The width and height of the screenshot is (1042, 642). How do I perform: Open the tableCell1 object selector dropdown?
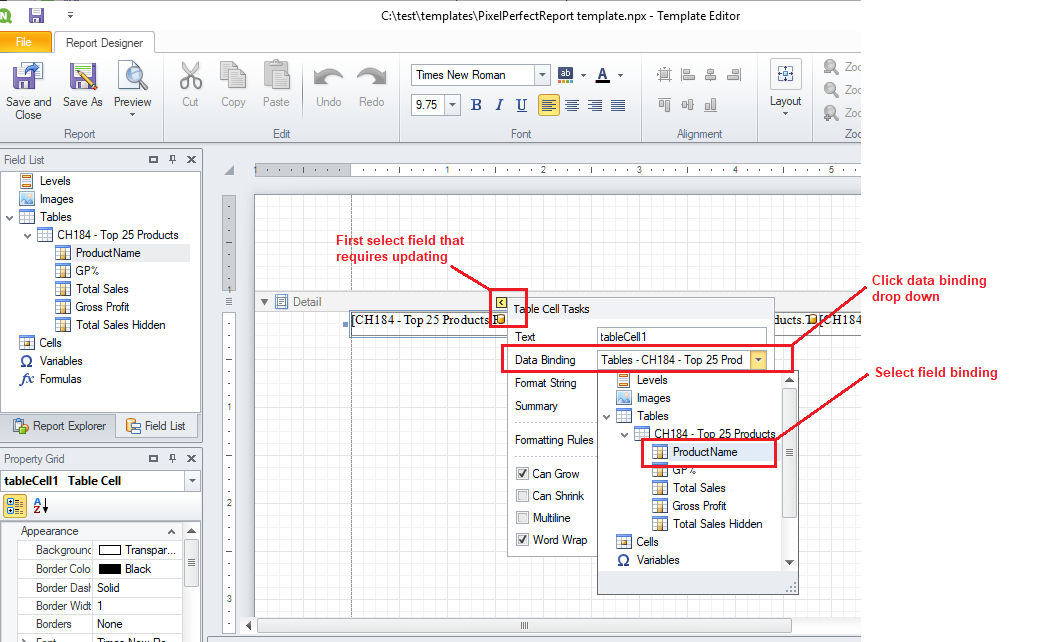(x=192, y=481)
